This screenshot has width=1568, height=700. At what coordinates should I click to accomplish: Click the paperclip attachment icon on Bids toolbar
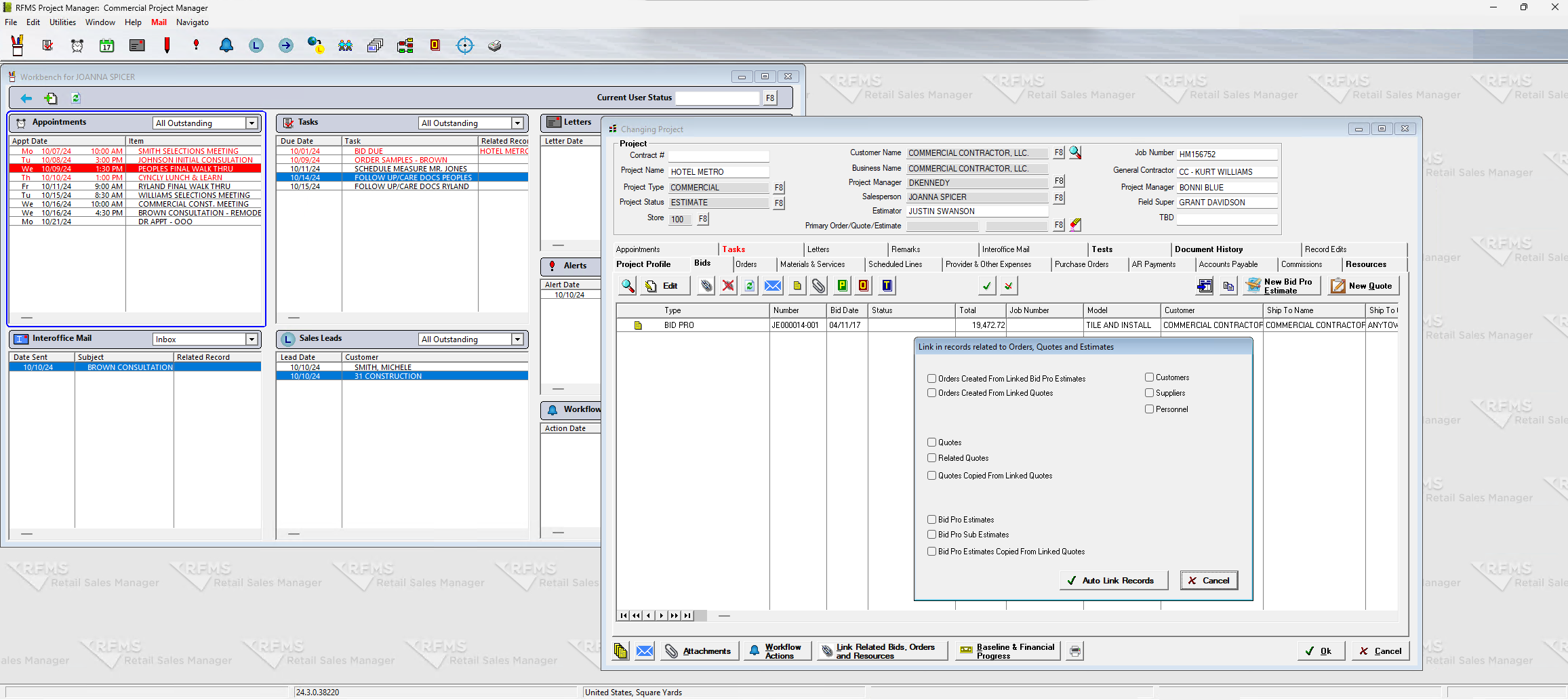[818, 285]
